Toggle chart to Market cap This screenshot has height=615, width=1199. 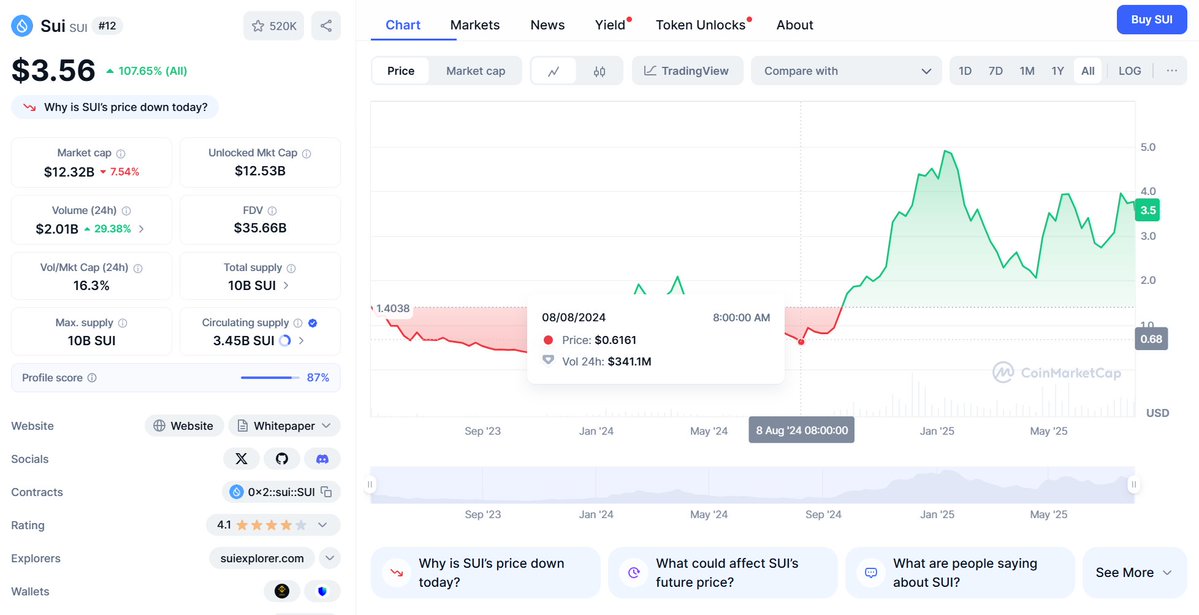476,71
